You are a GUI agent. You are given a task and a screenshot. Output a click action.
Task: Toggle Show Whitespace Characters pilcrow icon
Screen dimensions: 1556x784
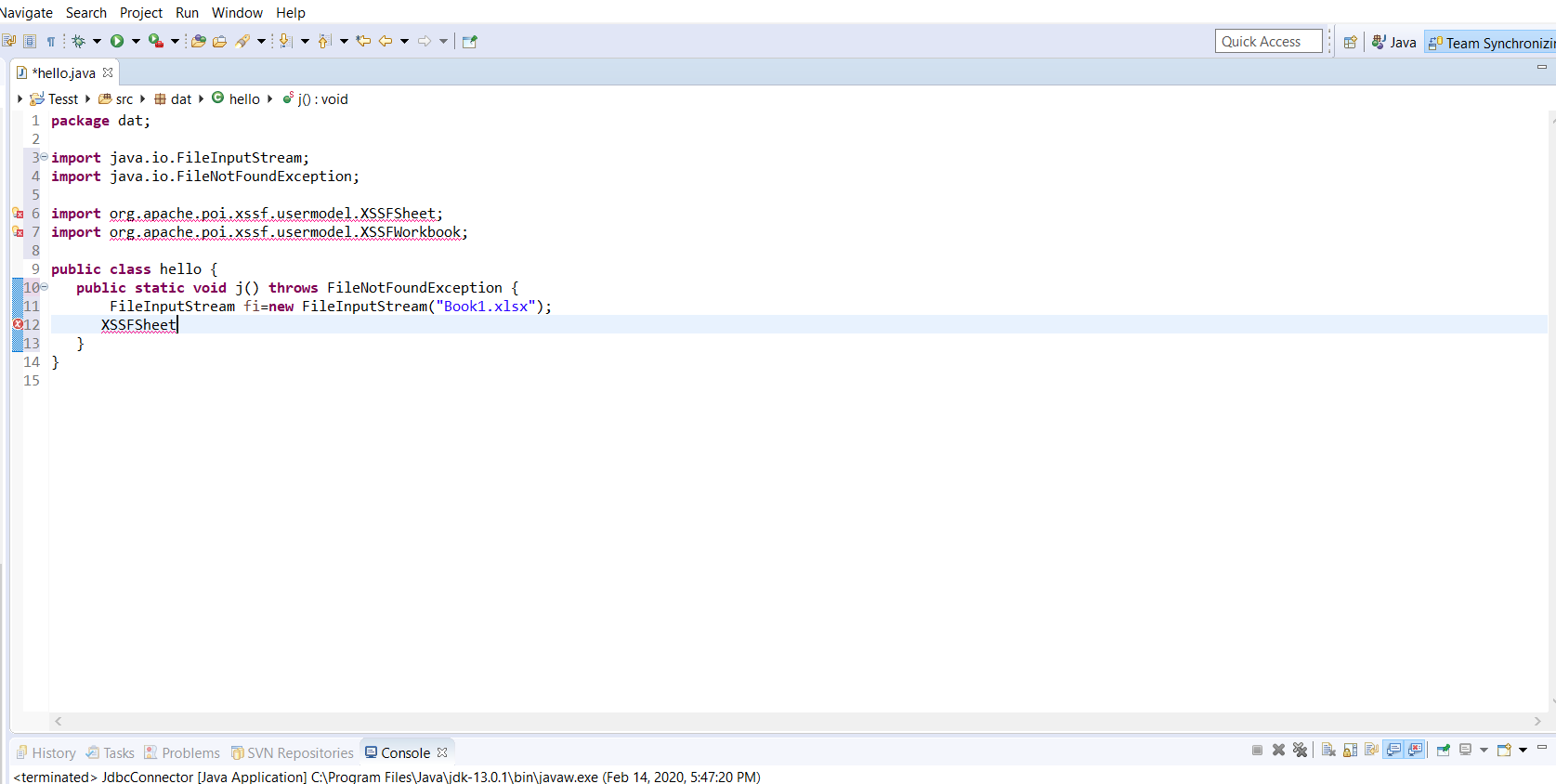51,41
